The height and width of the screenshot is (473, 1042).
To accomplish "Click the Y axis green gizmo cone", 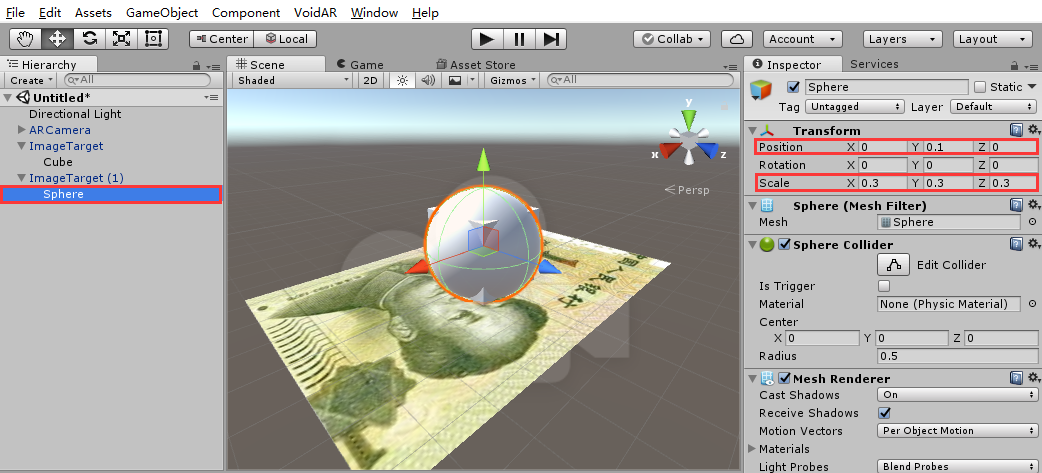I will 689,121.
